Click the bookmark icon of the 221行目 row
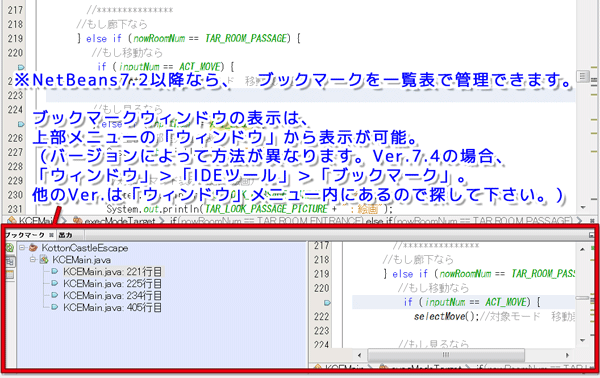This screenshot has height=378, width=600. tap(55, 272)
